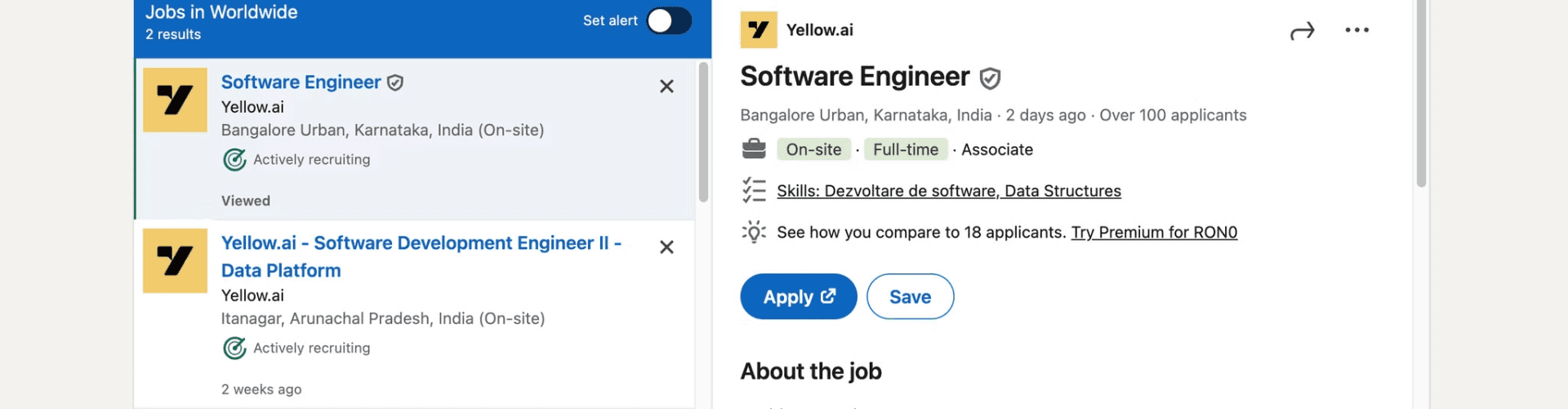Click Over 100 applicants text
This screenshot has height=409, width=1568.
(1173, 115)
